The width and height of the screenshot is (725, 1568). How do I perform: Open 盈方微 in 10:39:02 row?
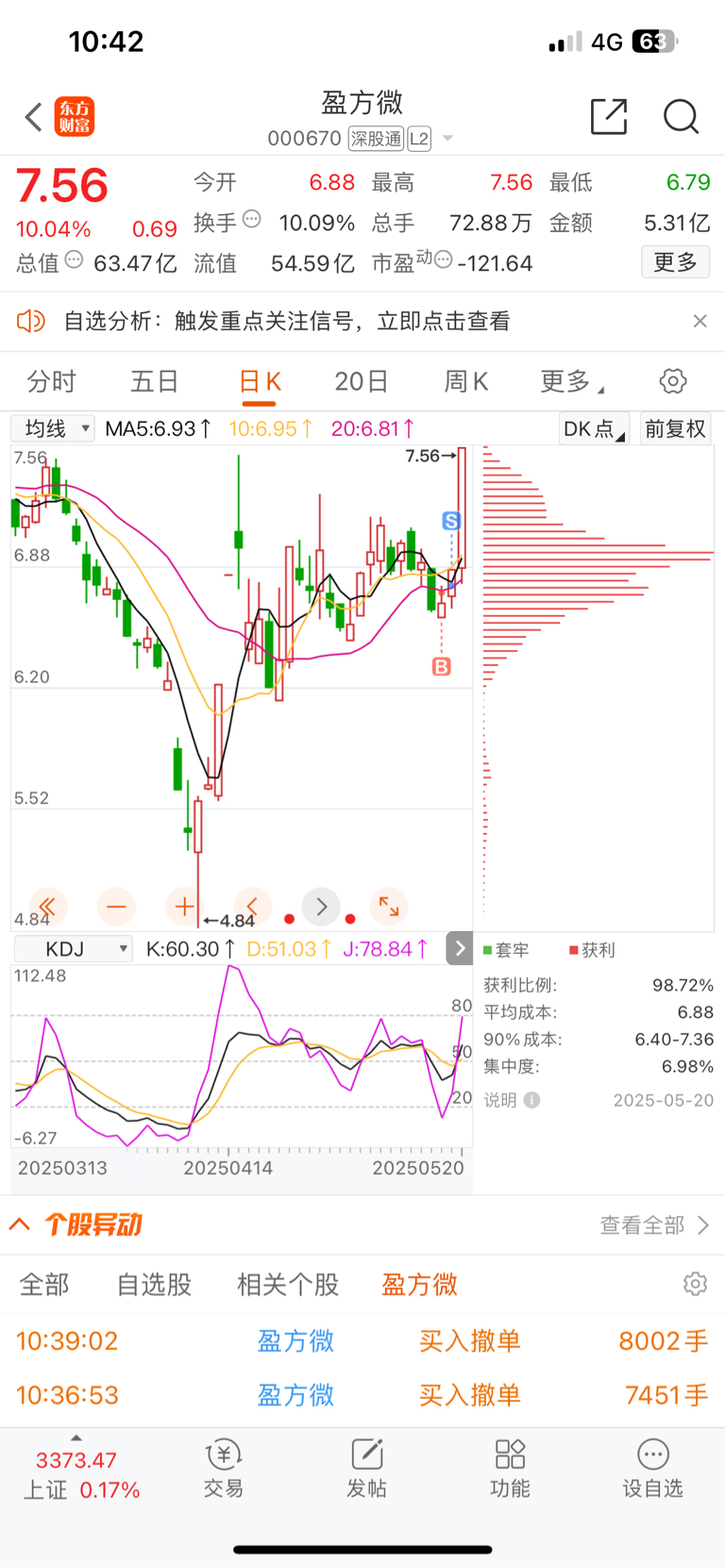[x=295, y=1341]
